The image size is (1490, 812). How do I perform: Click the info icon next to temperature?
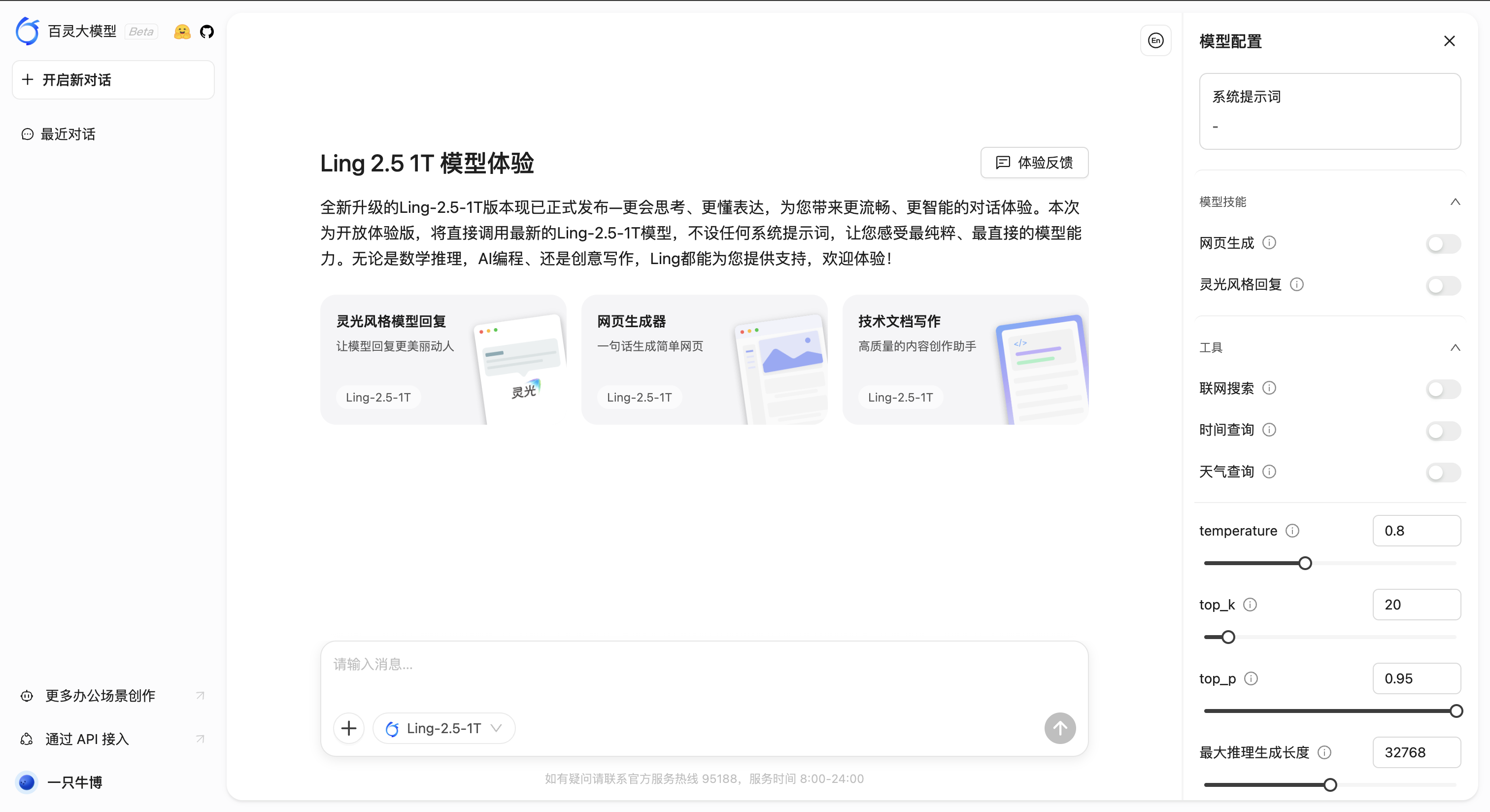pos(1293,530)
